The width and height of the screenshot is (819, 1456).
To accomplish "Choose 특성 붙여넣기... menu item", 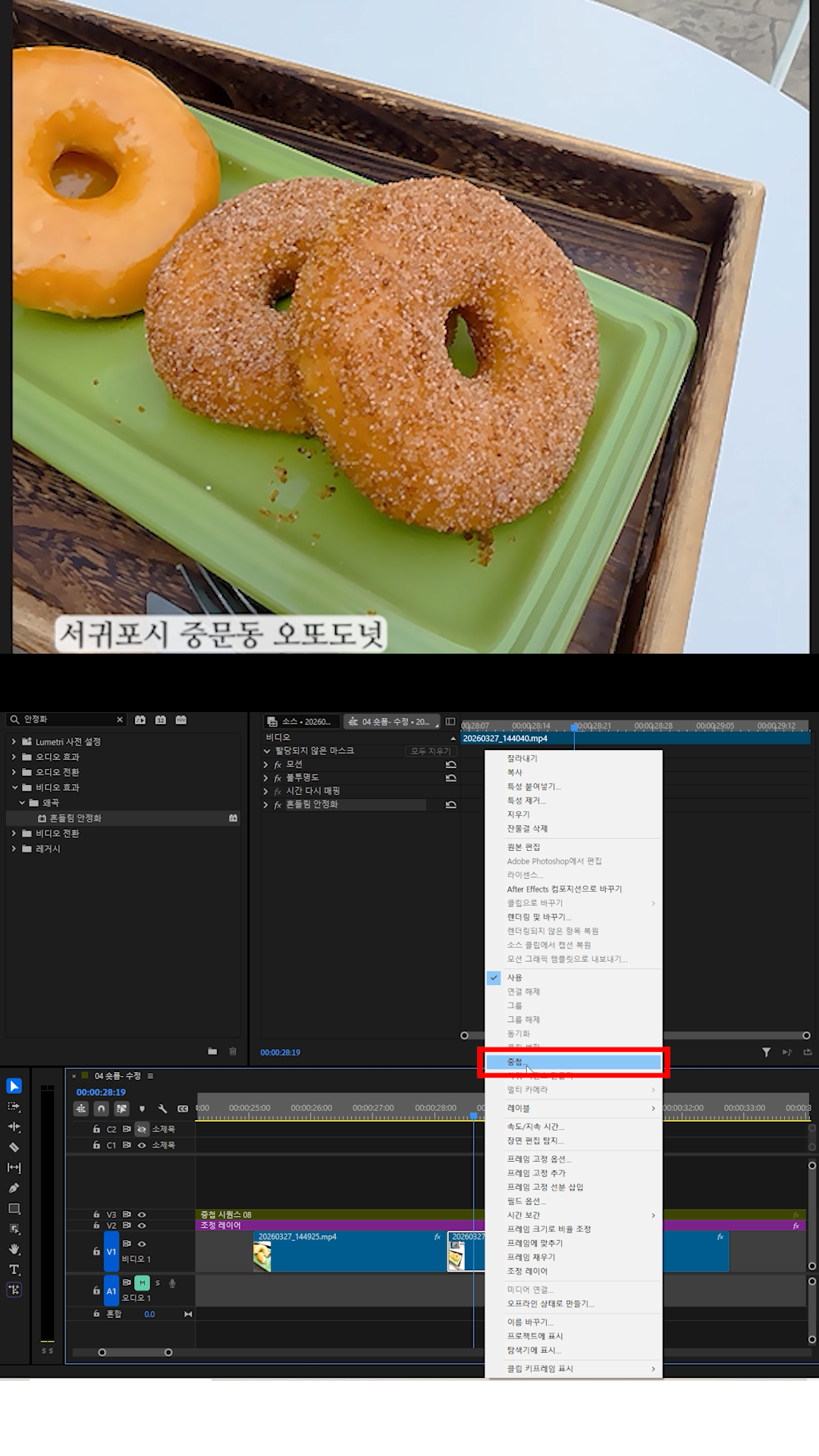I will coord(573,786).
